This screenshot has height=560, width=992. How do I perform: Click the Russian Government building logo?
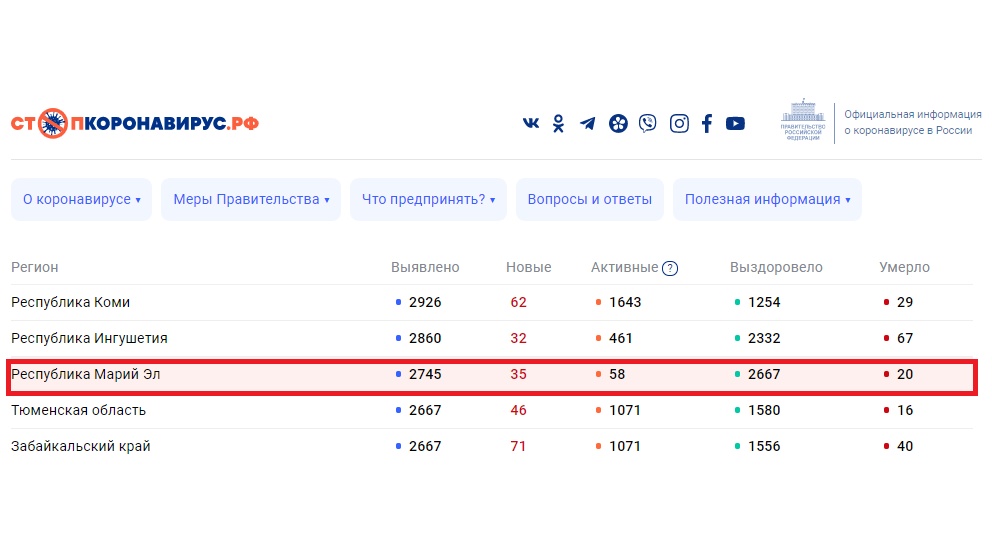(x=804, y=122)
